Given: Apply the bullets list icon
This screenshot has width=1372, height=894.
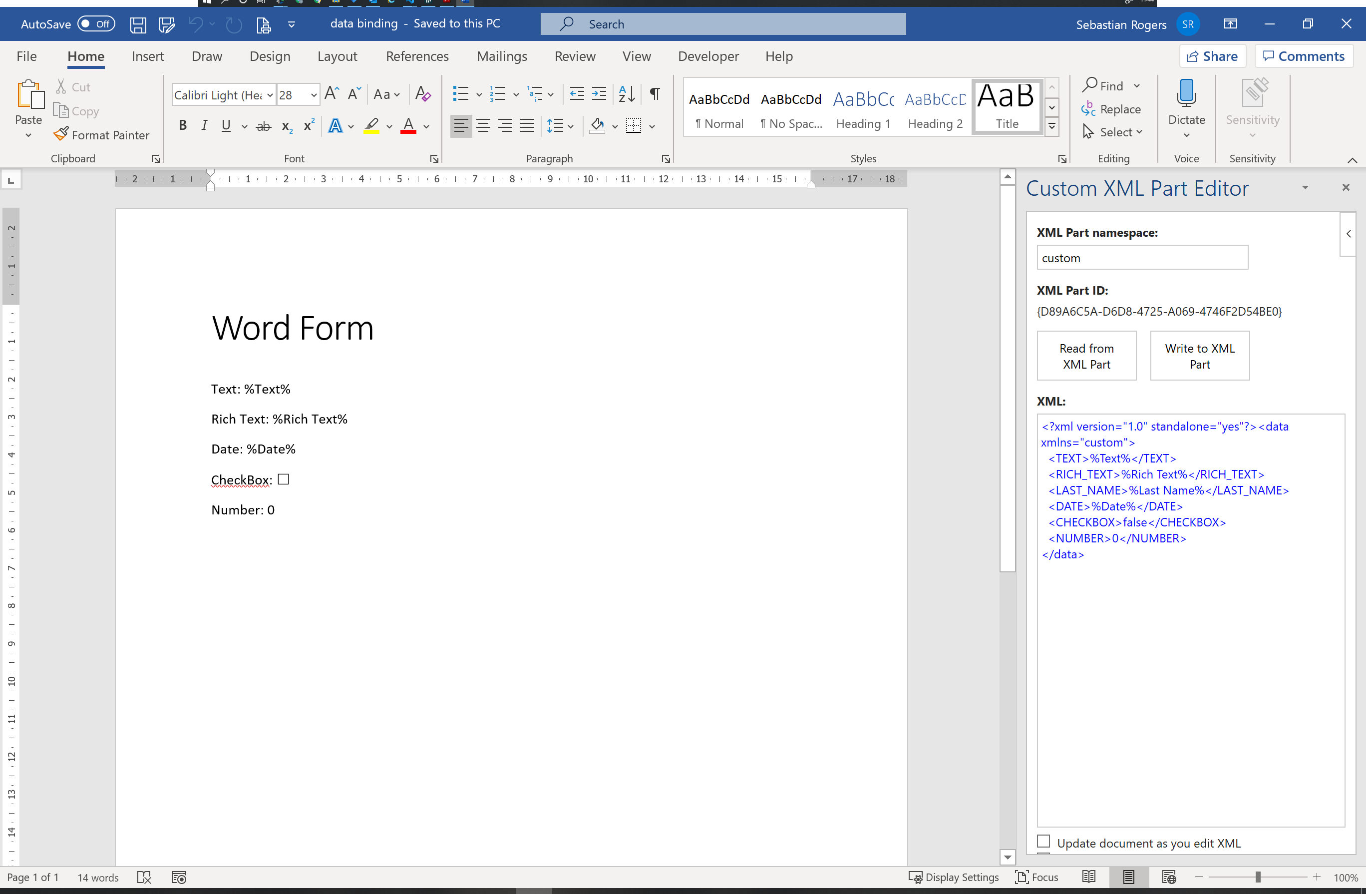Looking at the screenshot, I should pos(461,93).
